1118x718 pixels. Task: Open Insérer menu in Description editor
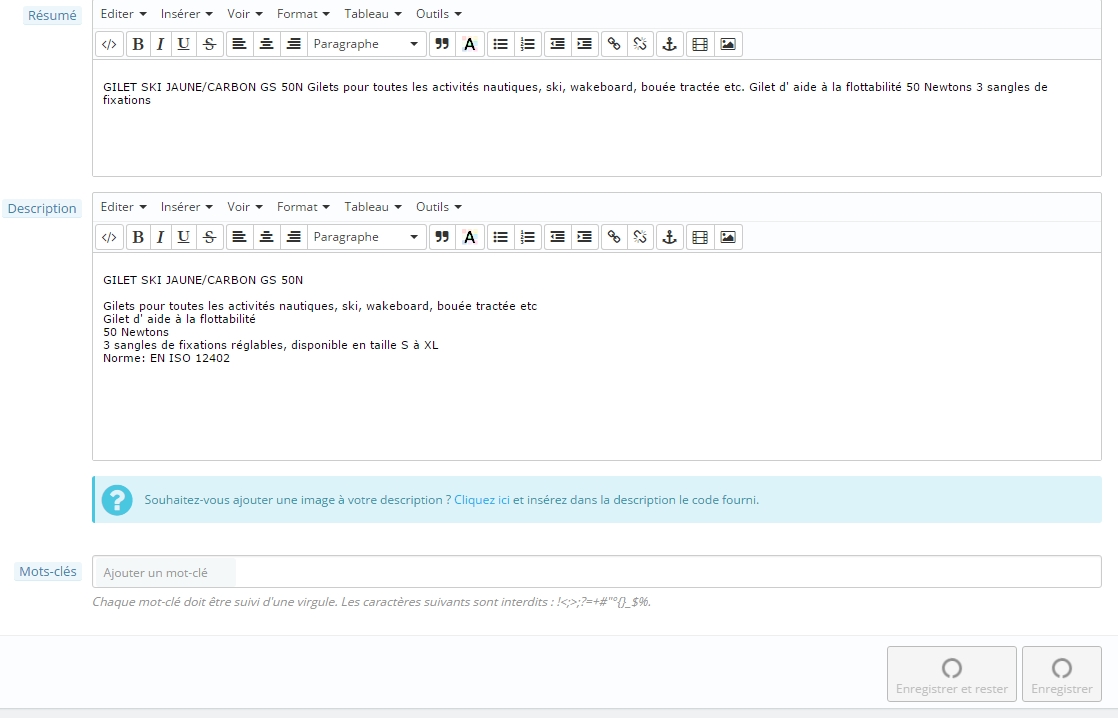point(186,207)
